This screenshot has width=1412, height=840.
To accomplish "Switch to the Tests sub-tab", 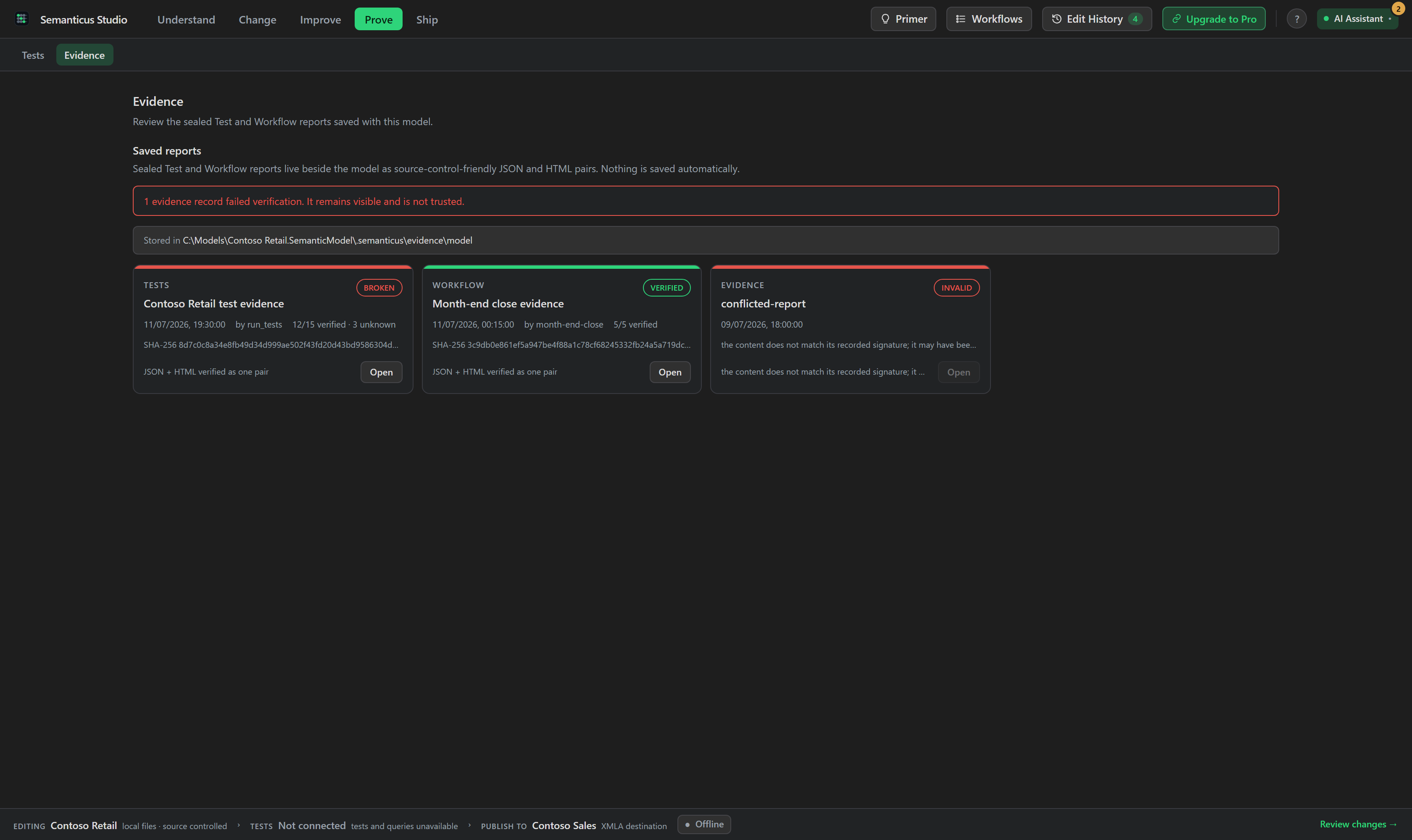I will pyautogui.click(x=33, y=55).
